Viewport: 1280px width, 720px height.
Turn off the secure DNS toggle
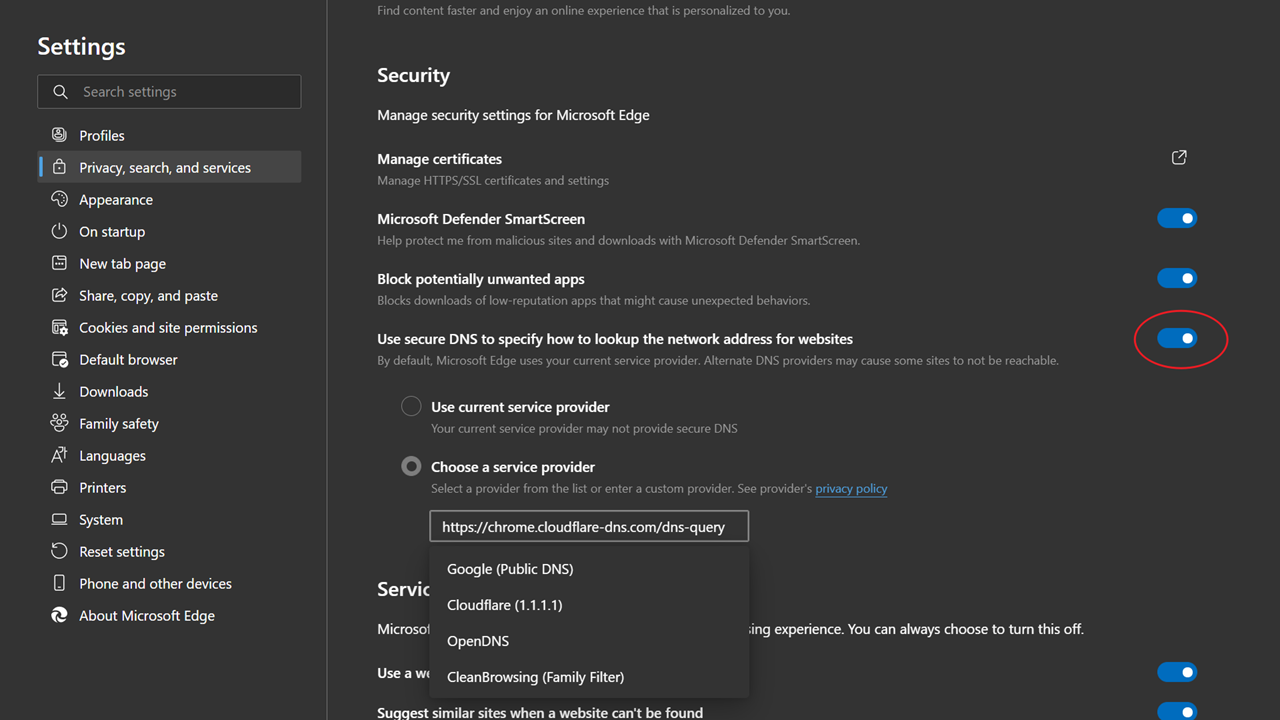(x=1177, y=338)
